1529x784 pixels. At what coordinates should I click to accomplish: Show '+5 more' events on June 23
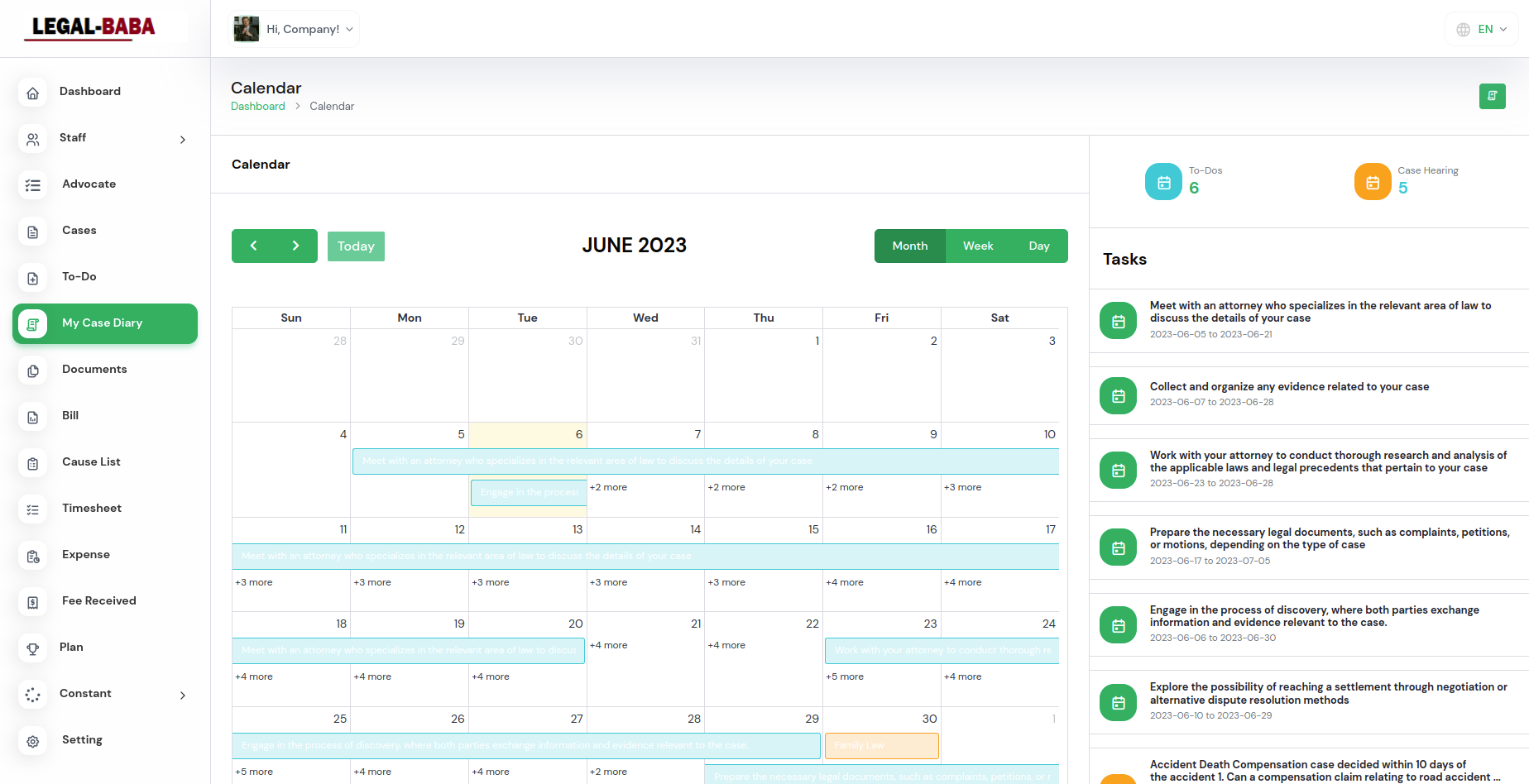tap(845, 676)
